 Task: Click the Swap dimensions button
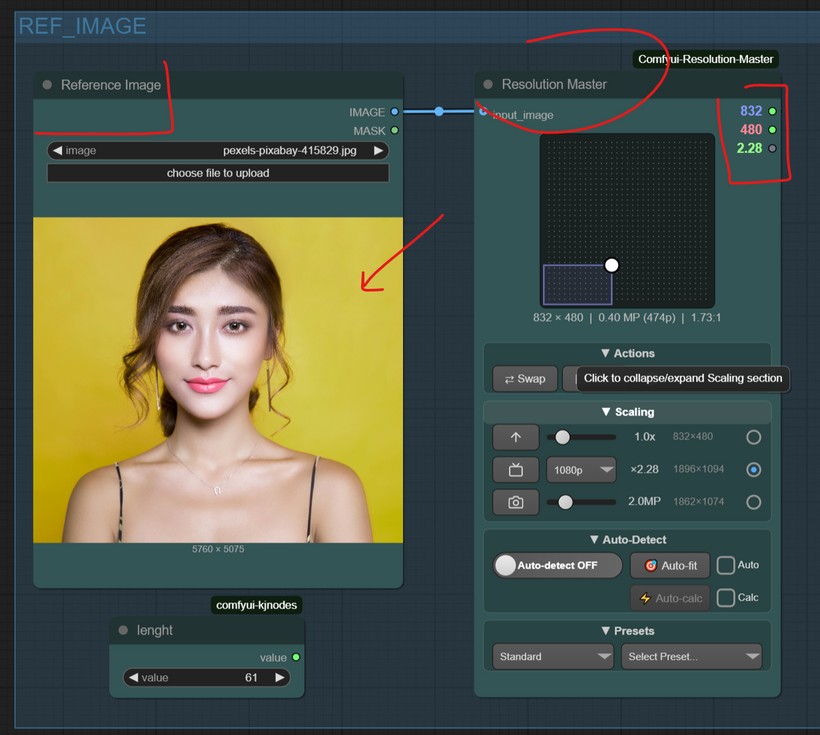pyautogui.click(x=525, y=379)
